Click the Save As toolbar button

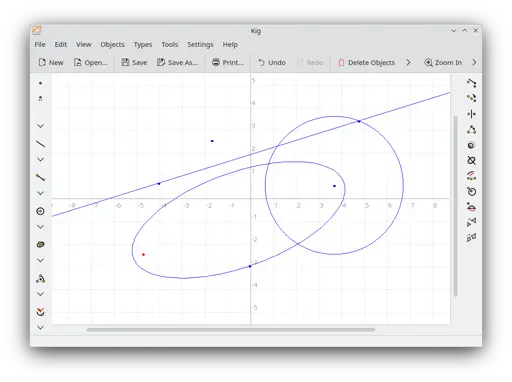click(177, 62)
